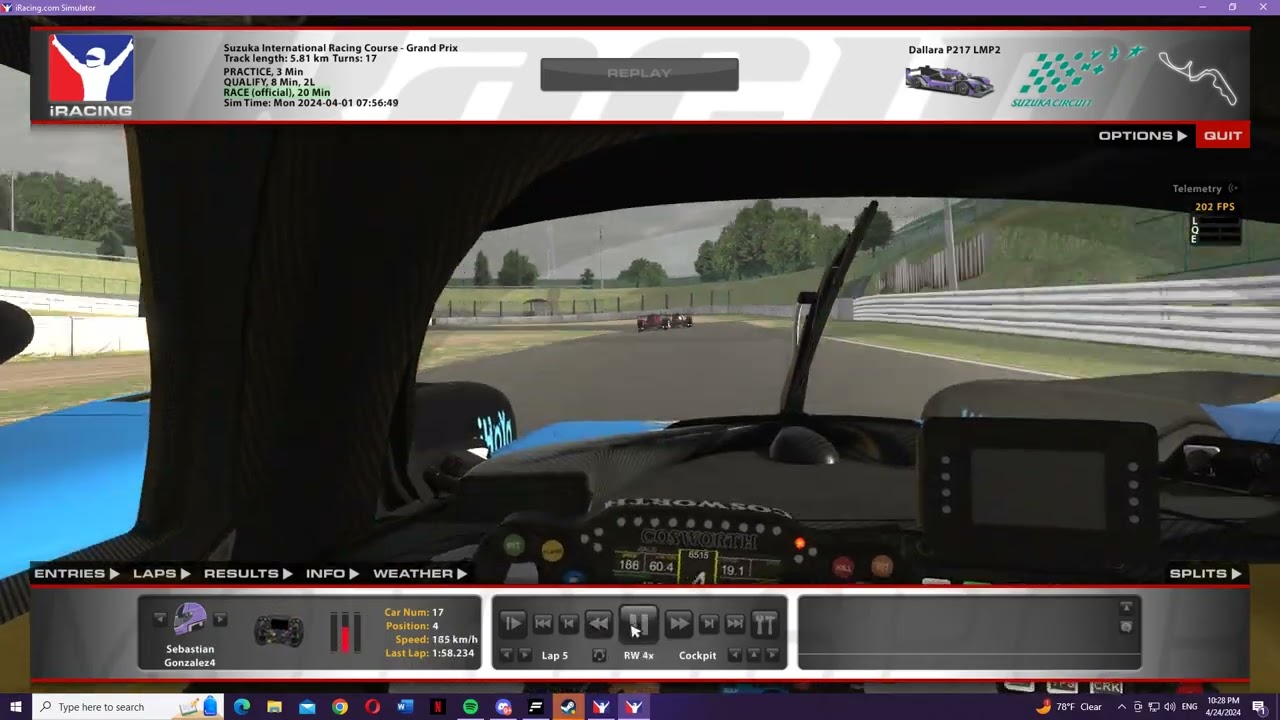The height and width of the screenshot is (720, 1280).
Task: Open Google Chrome from the taskbar
Action: 340,707
